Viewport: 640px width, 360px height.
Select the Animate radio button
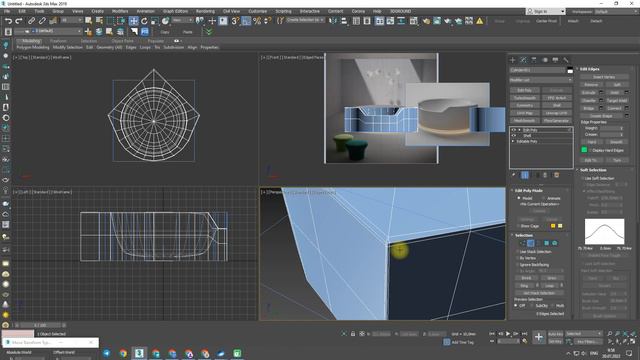pos(543,198)
